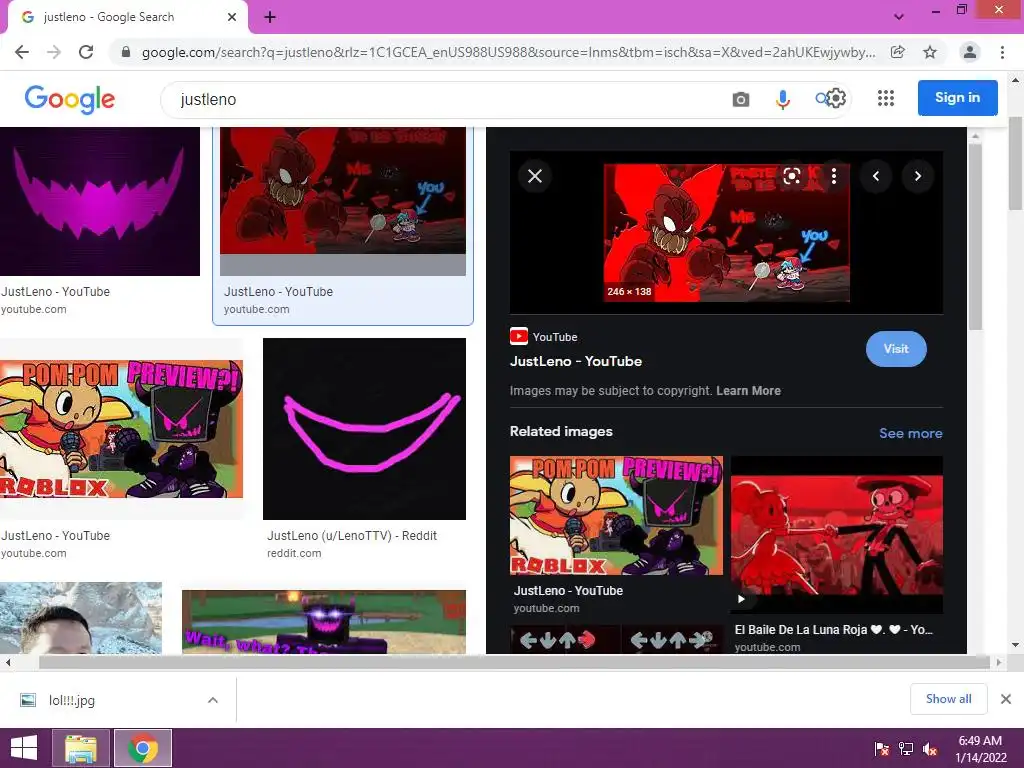Viewport: 1024px width, 768px height.
Task: Open the preview image three-dot options
Action: click(834, 176)
